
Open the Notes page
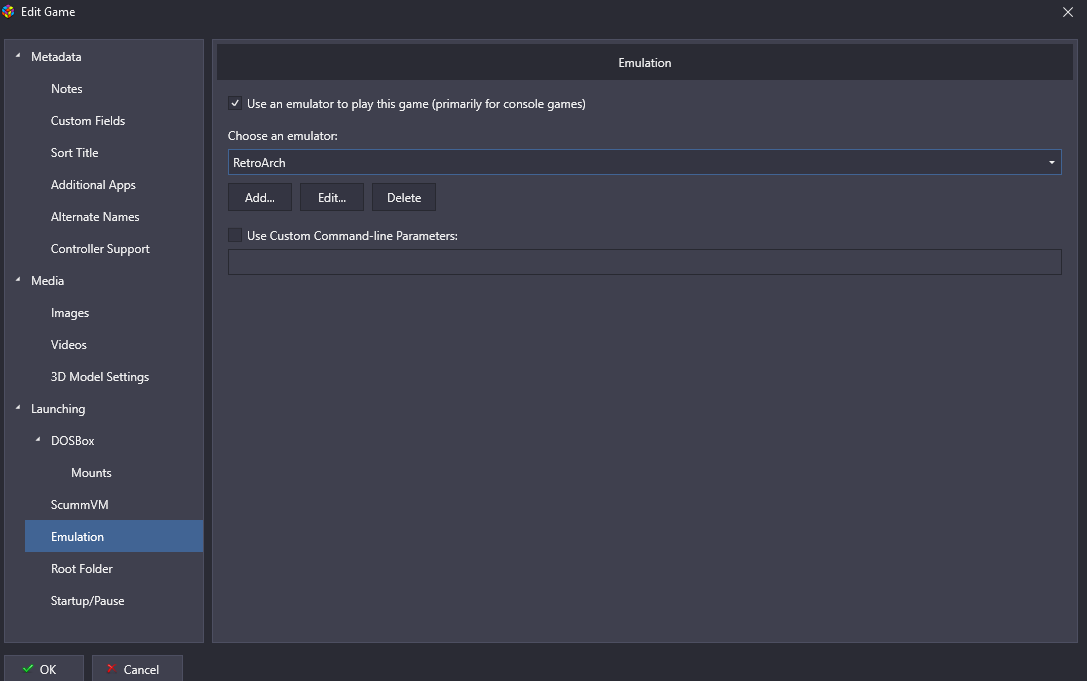click(67, 89)
